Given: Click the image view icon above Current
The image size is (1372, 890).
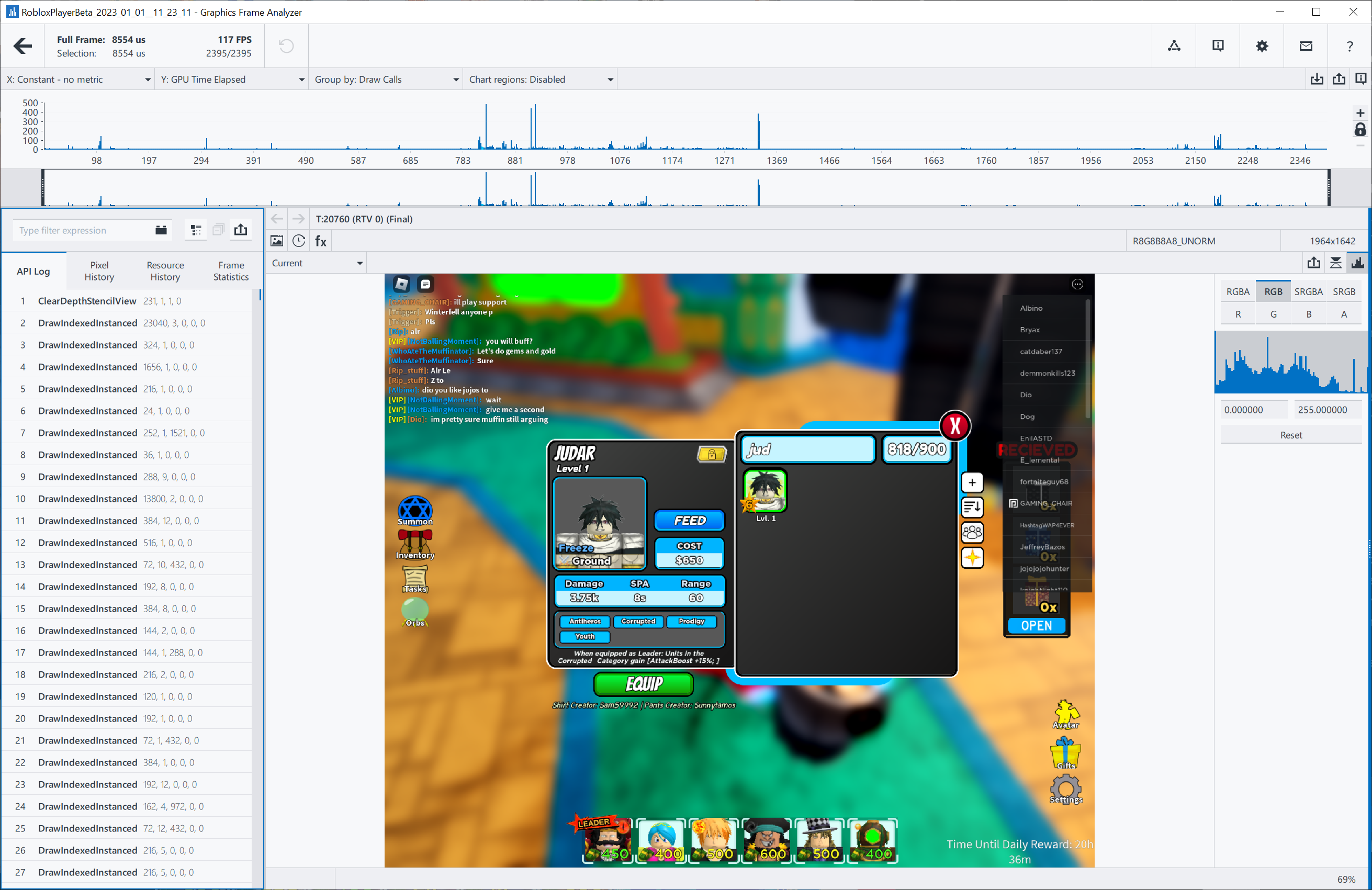Looking at the screenshot, I should (x=277, y=241).
